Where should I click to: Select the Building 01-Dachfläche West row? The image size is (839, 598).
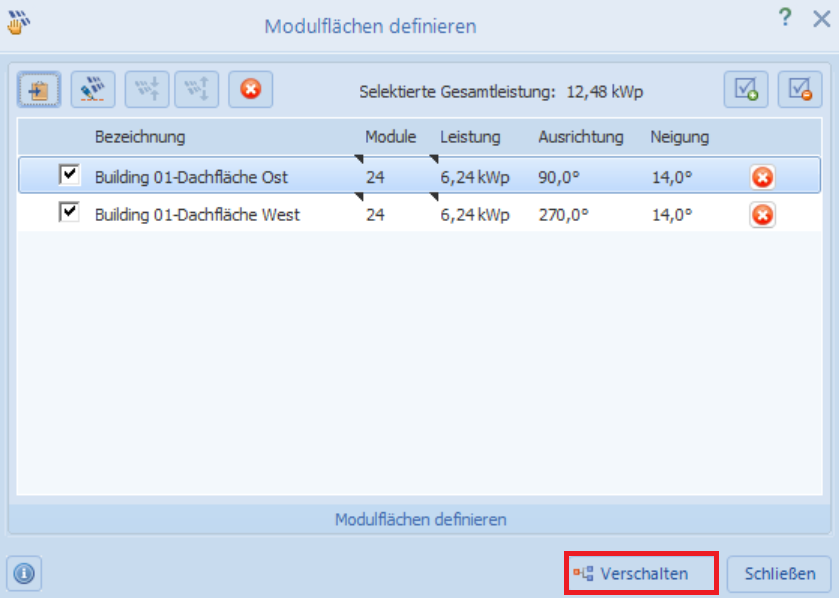(197, 215)
